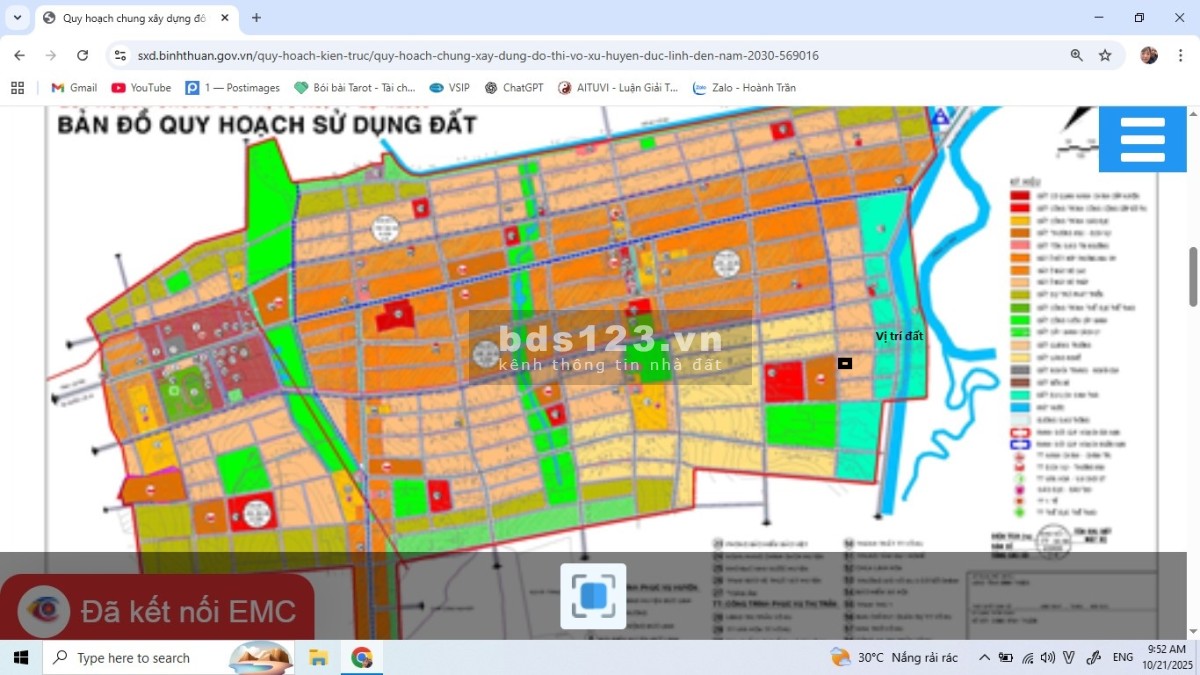Expand hidden icons in the system tray
The height and width of the screenshot is (675, 1200).
point(983,657)
